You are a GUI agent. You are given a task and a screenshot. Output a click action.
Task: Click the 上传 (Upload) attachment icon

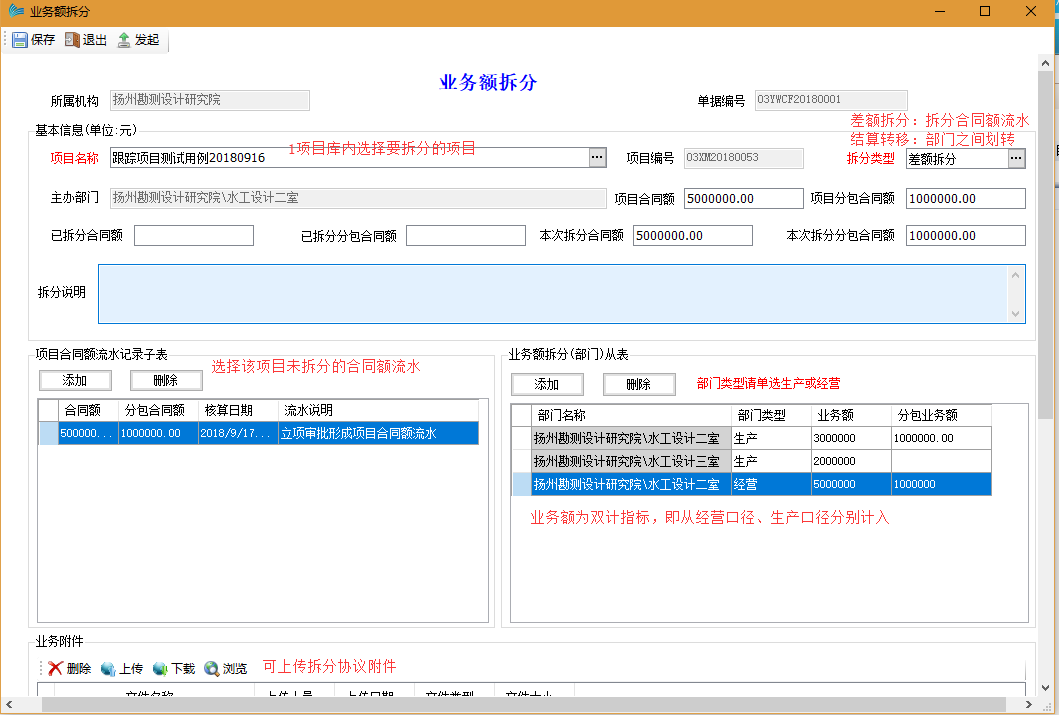(x=108, y=668)
